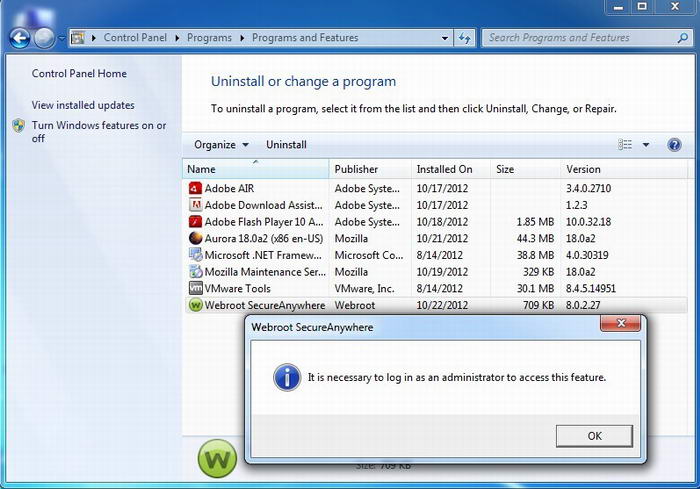Click the Adobe Flash Player icon
The image size is (700, 489).
(195, 222)
